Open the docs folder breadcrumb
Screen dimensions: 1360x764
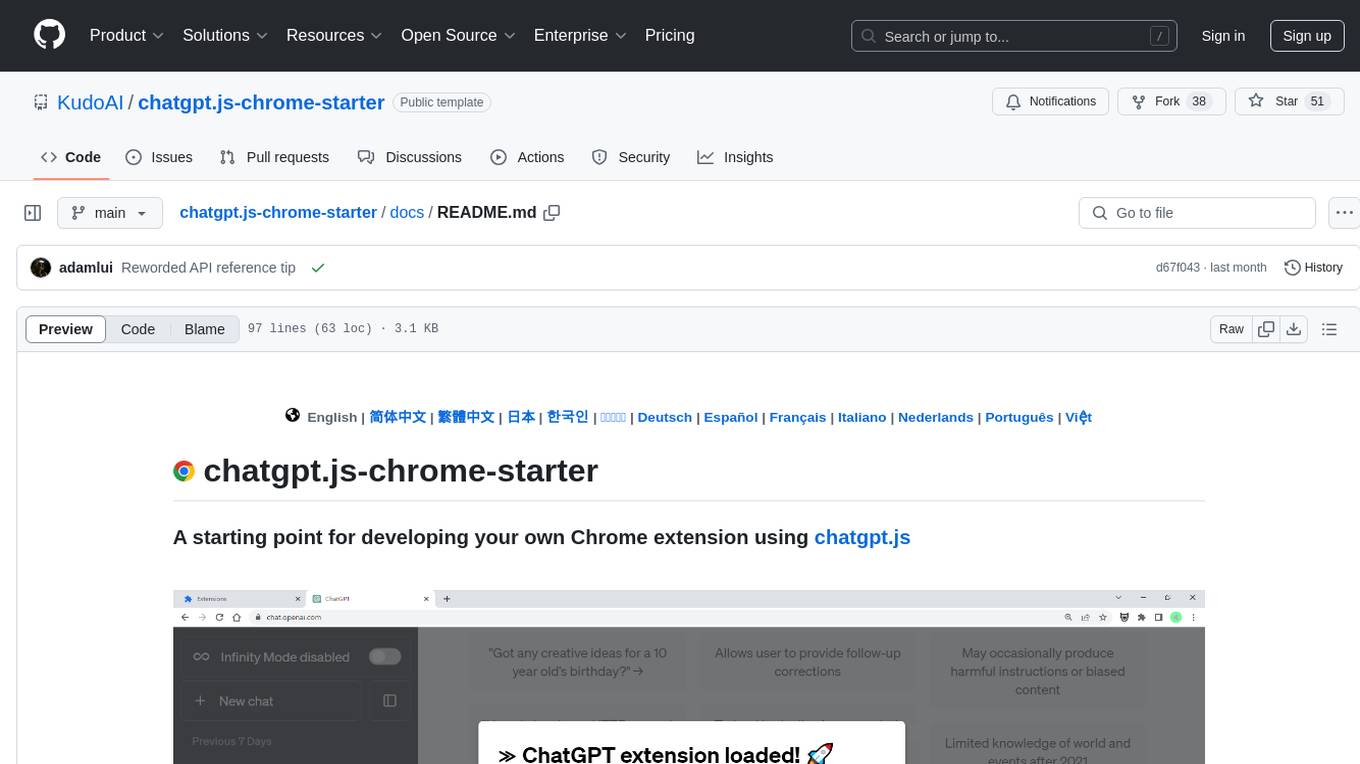[x=407, y=212]
